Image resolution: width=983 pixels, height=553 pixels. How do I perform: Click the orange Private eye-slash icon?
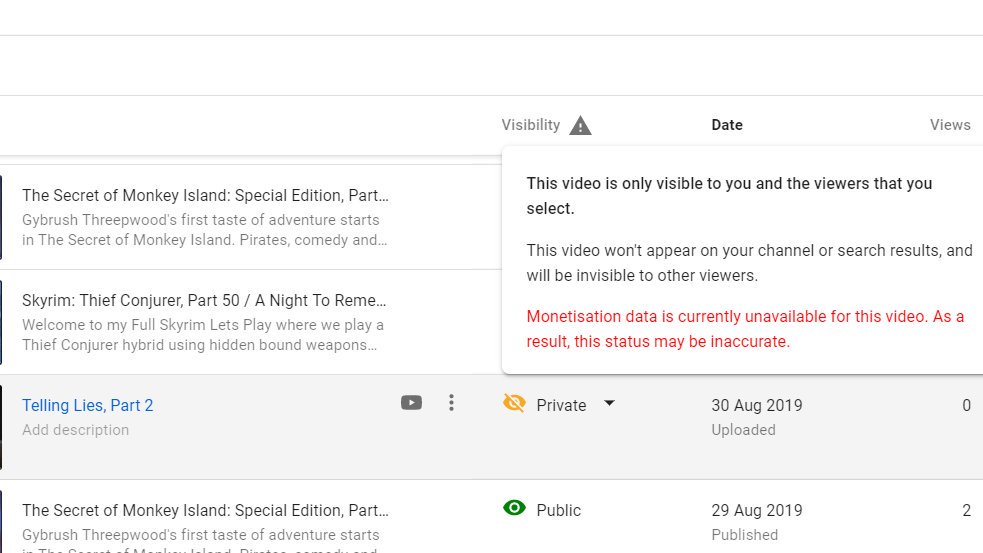pos(514,403)
